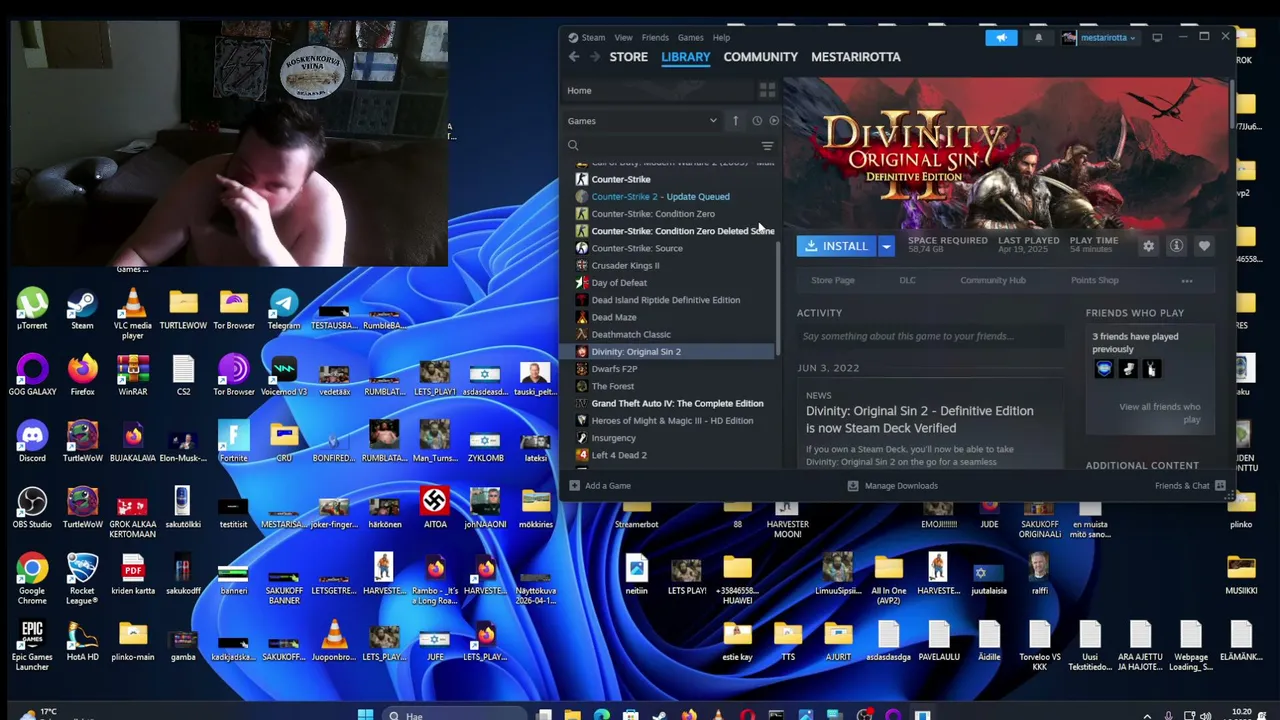Open the Steam Deck Verified news article
The width and height of the screenshot is (1280, 720).
coord(920,420)
